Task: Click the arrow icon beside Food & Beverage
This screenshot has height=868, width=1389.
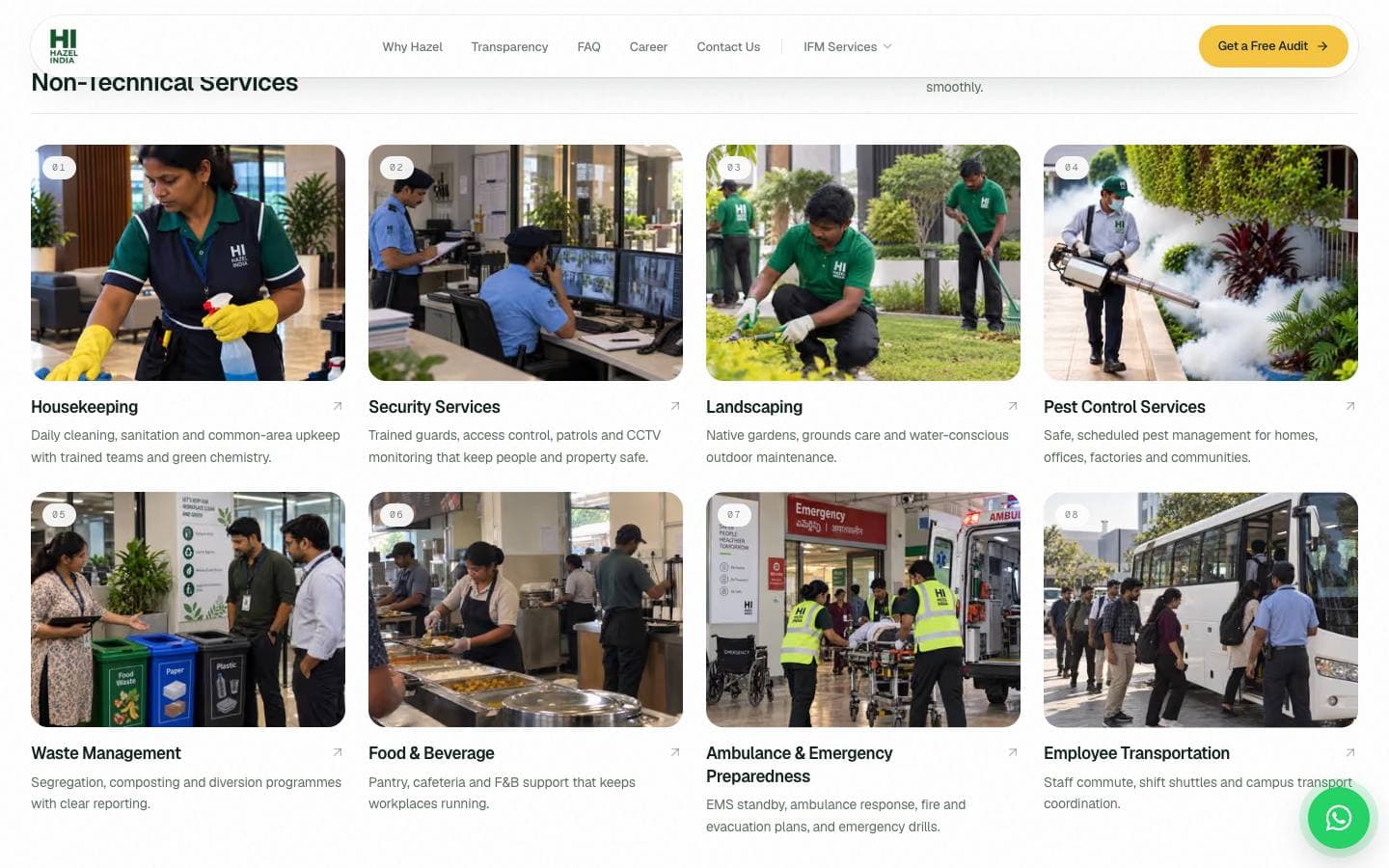Action: pos(675,752)
